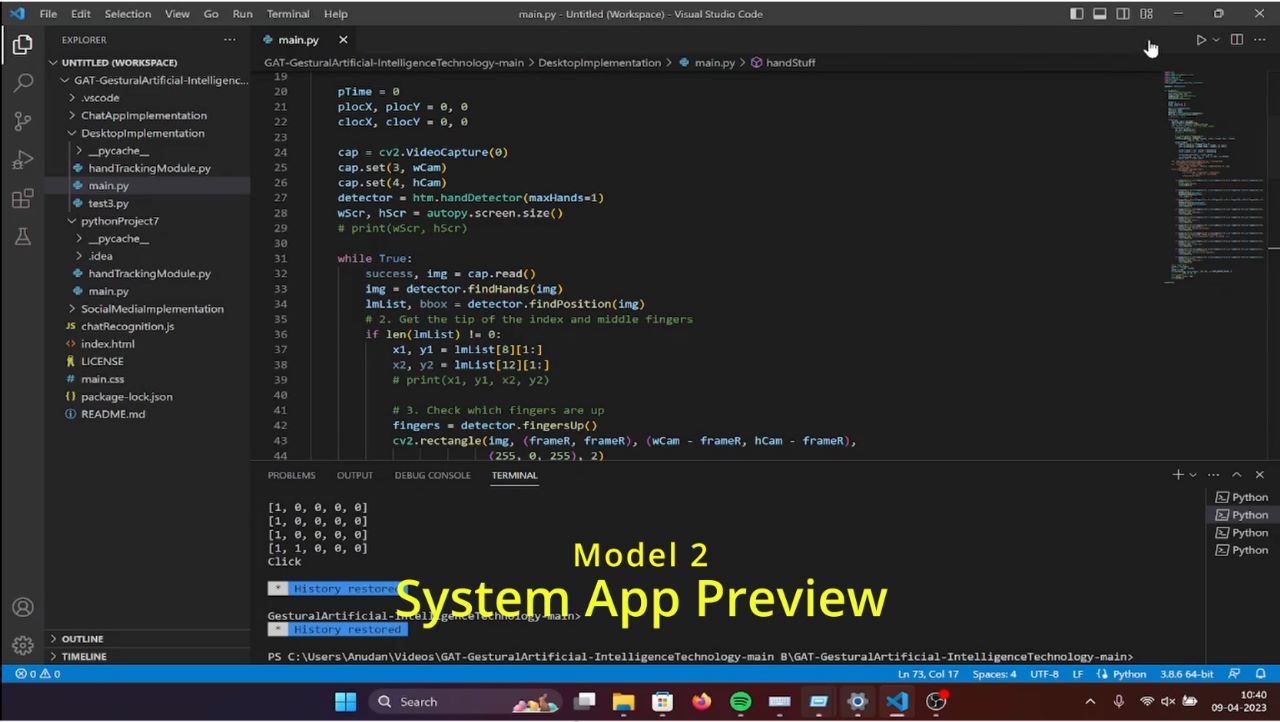Open the File menu
This screenshot has height=722, width=1280.
[x=48, y=14]
